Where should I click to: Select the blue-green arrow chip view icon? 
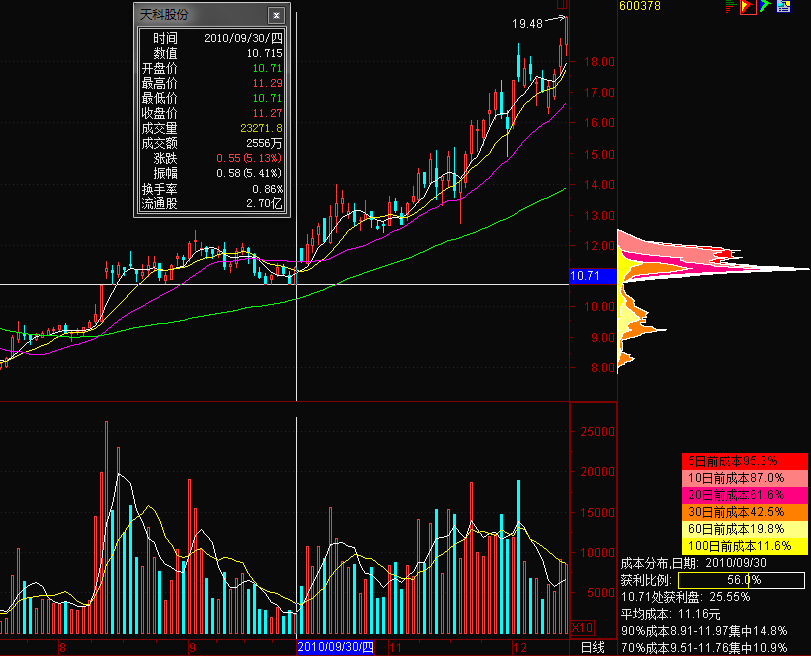(x=764, y=7)
